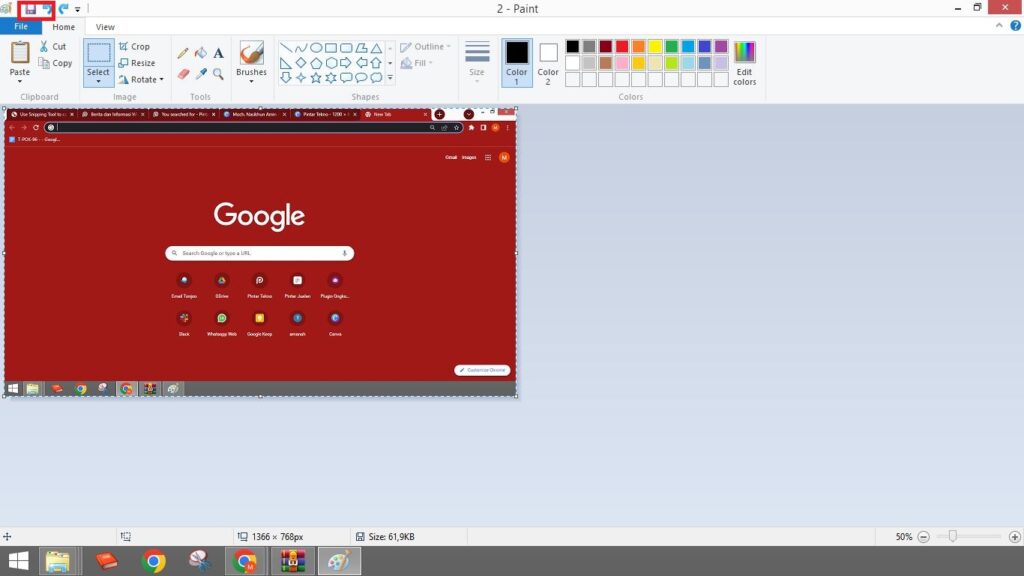Image resolution: width=1024 pixels, height=576 pixels.
Task: Open the shape Outline dropdown
Action: 425,46
